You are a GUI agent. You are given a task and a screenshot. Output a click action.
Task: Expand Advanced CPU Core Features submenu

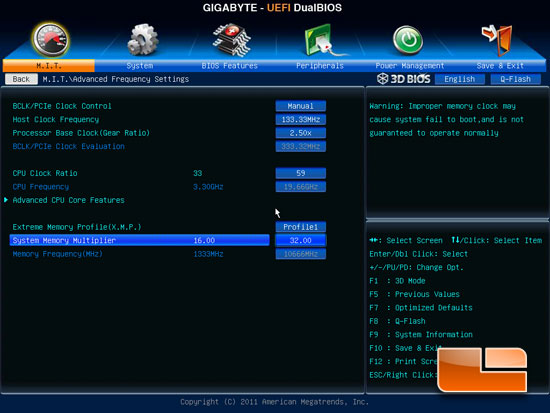[x=68, y=200]
